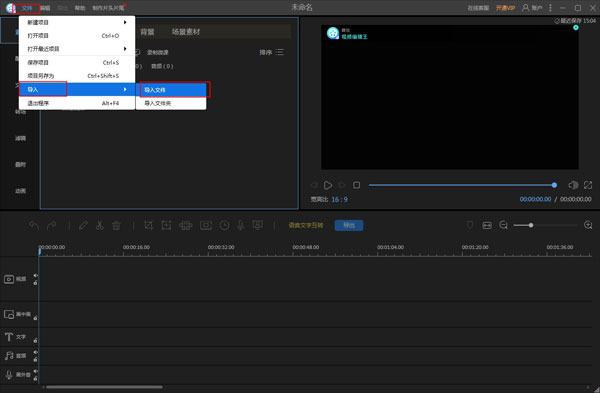
Task: Click the volume speaker icon in player
Action: tap(573, 185)
